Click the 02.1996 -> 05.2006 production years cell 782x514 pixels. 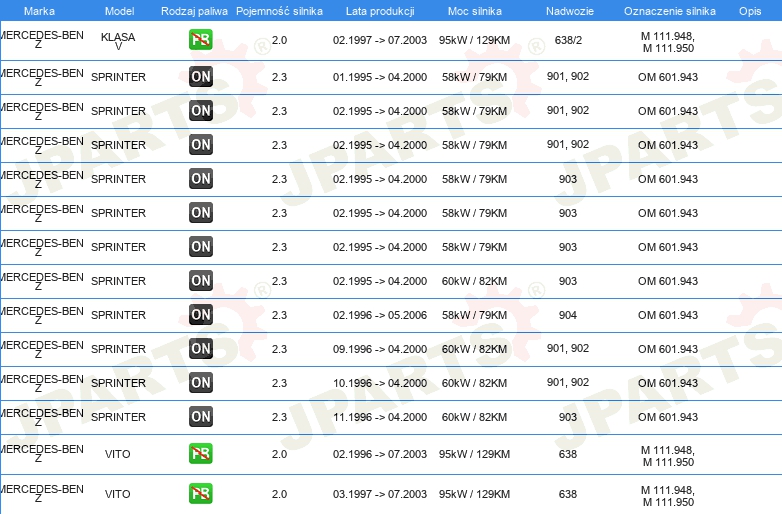(380, 315)
